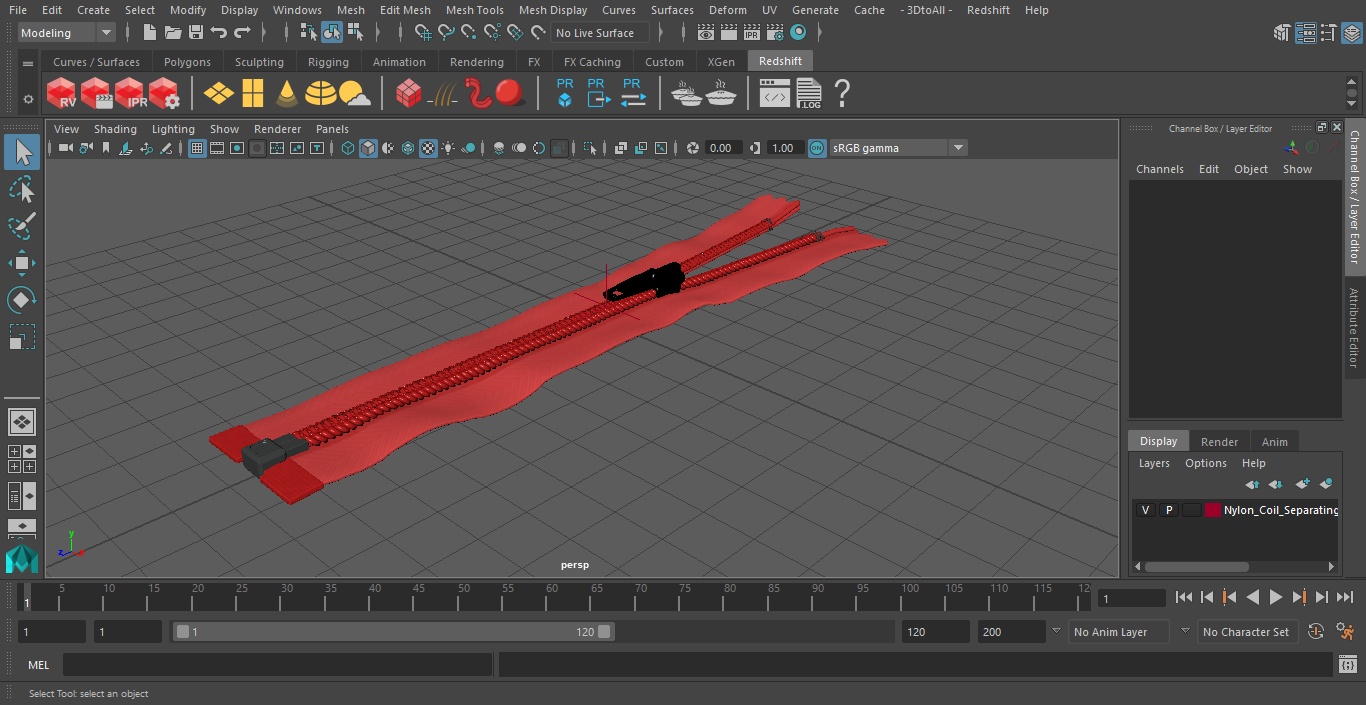Launch Redshift IPR render shelf icon

(x=129, y=93)
